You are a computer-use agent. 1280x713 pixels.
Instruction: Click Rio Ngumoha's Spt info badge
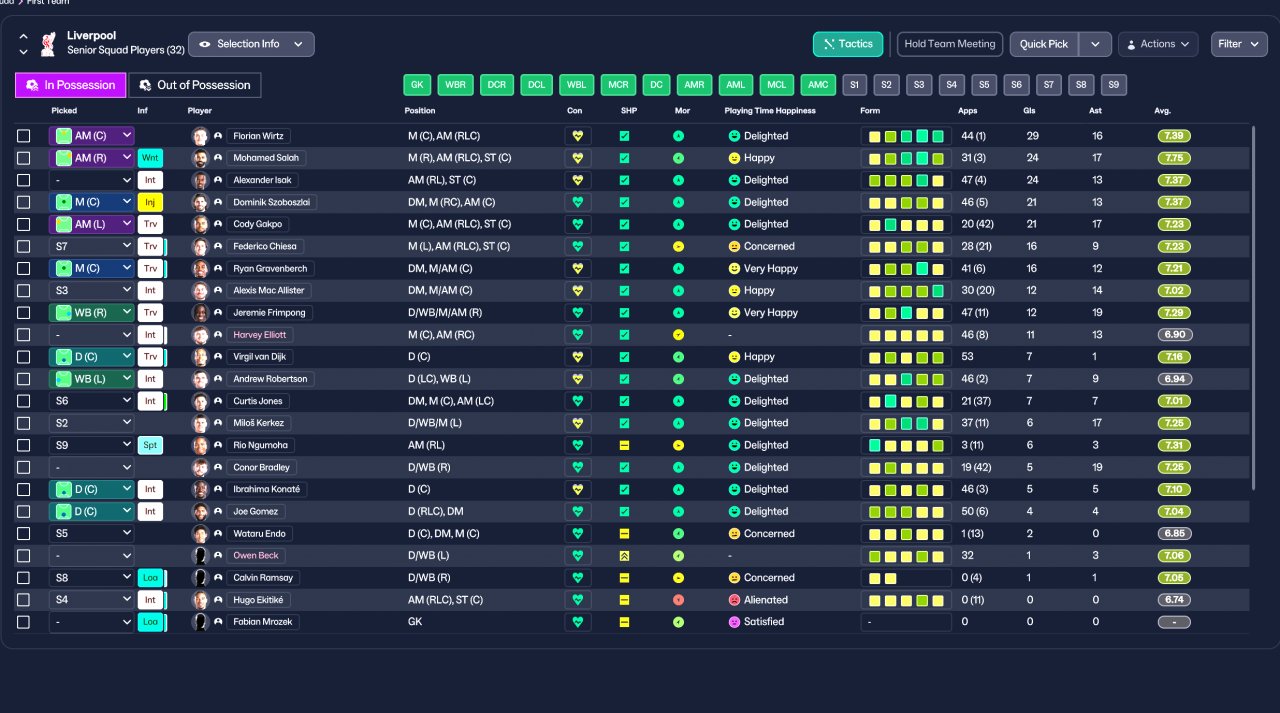click(150, 445)
